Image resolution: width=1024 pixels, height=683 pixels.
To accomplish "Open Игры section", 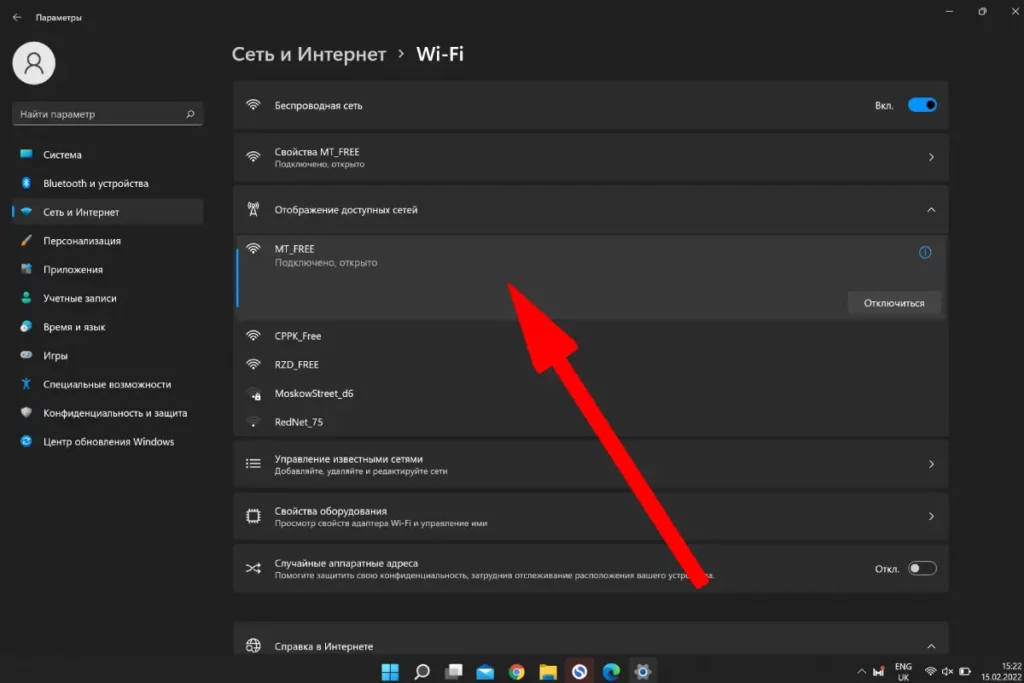I will [x=108, y=356].
